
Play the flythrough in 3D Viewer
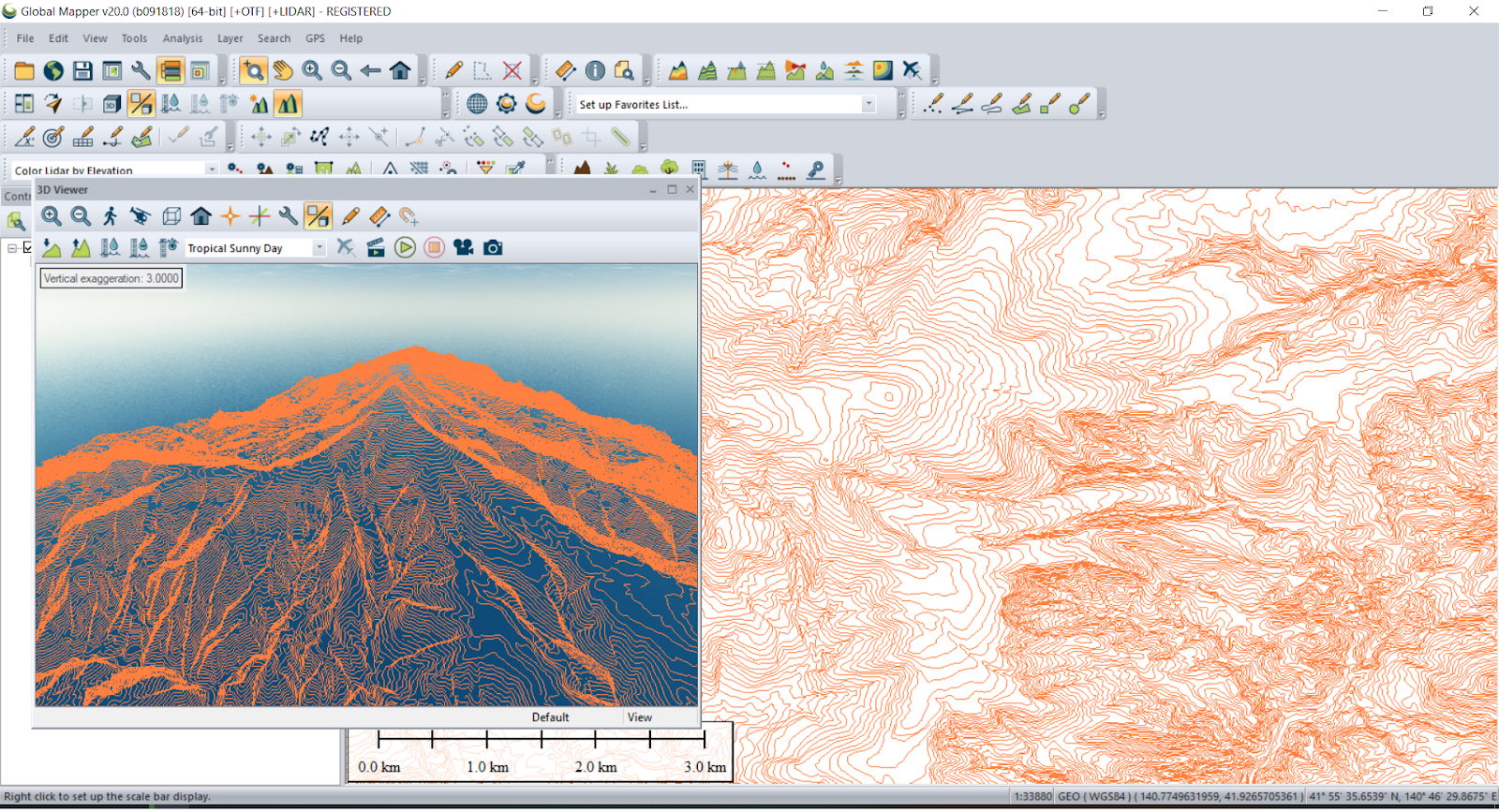[405, 247]
